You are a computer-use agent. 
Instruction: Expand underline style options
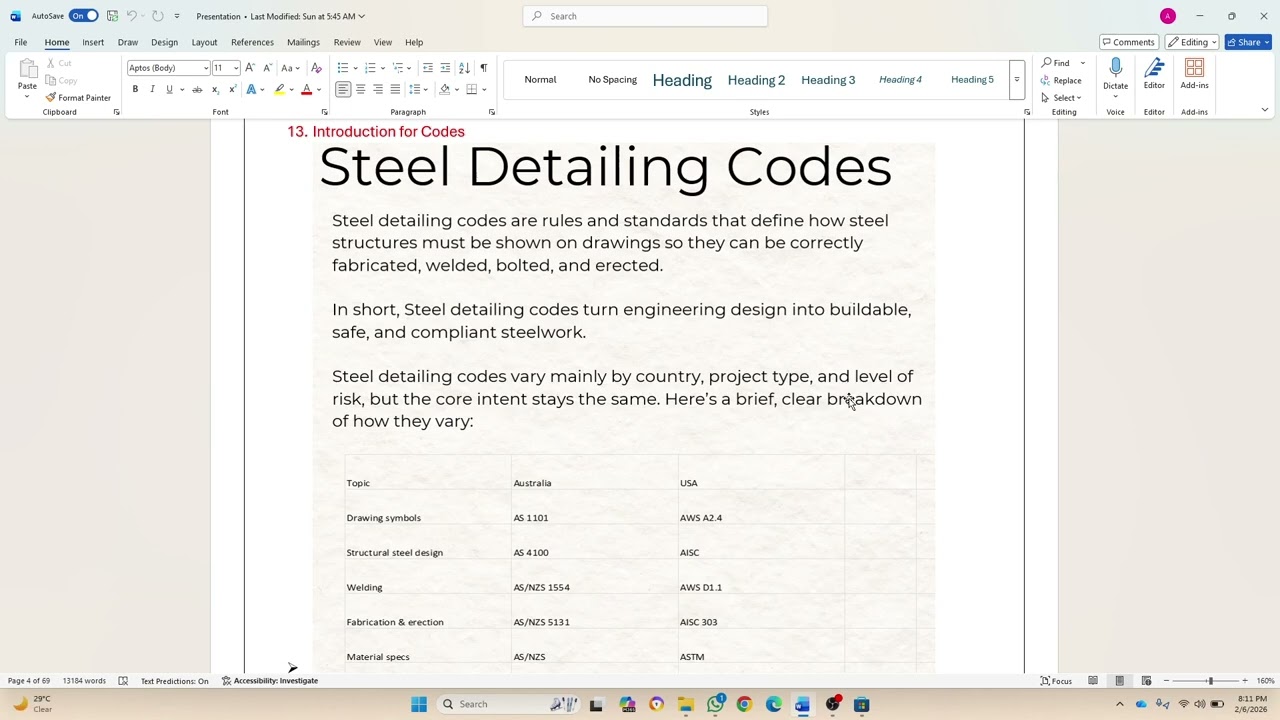click(x=182, y=89)
